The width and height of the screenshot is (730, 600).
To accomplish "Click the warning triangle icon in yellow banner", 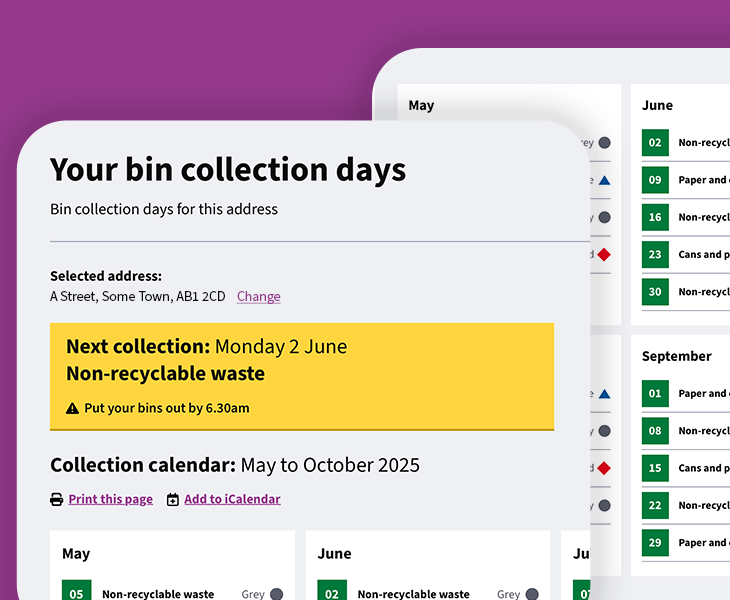I will (72, 408).
